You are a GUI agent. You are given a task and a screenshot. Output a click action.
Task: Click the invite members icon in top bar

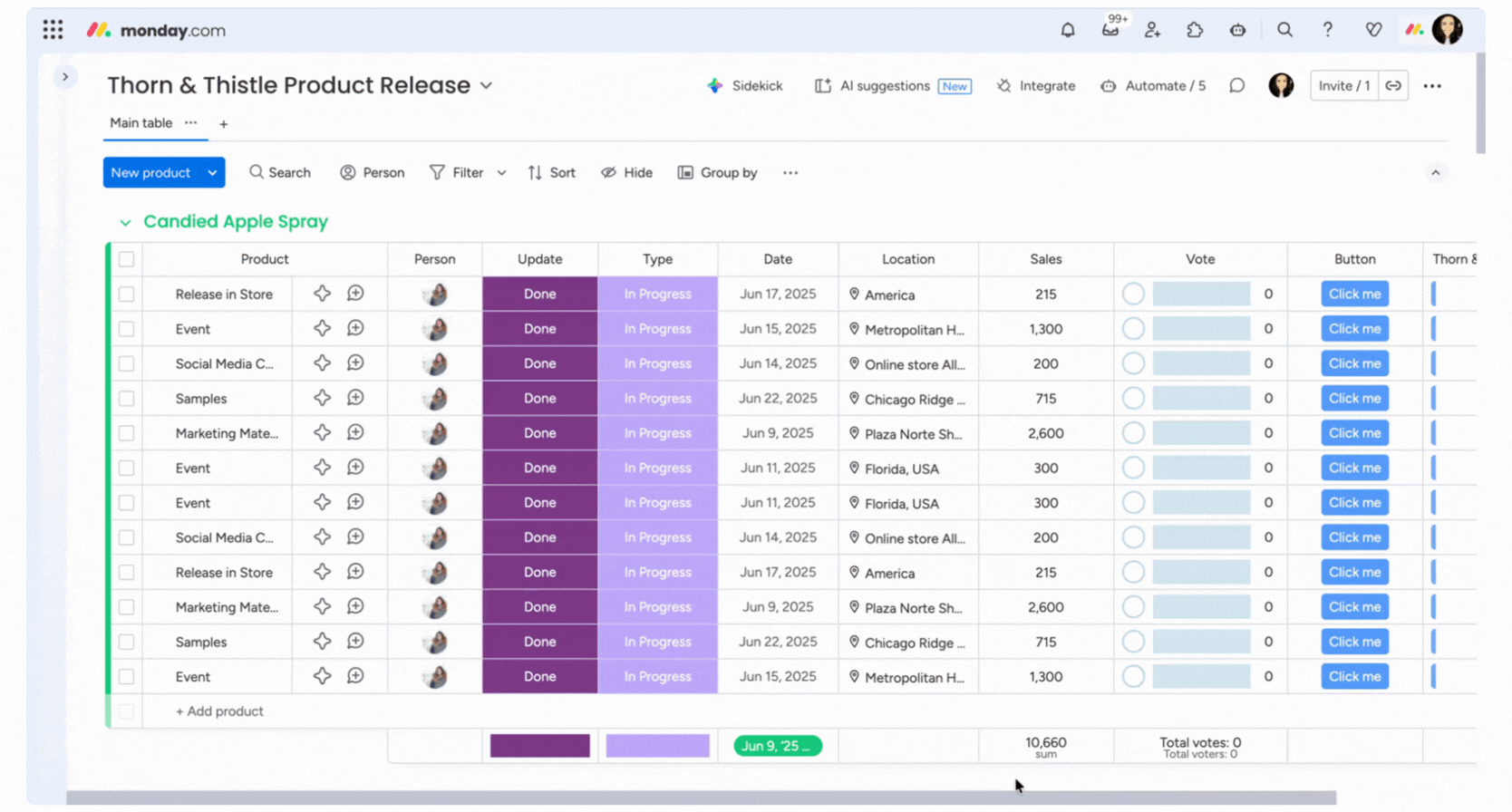[1152, 30]
